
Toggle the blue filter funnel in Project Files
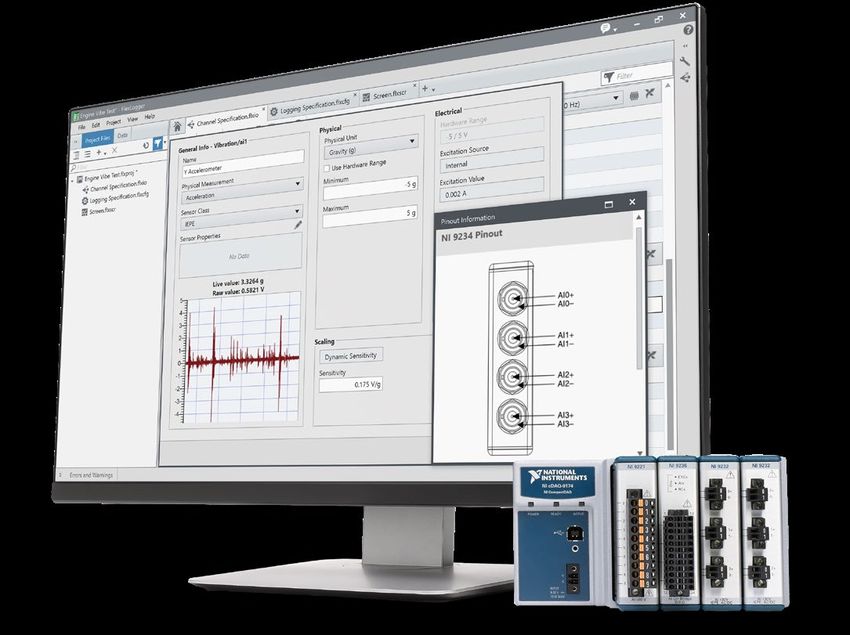[x=158, y=143]
